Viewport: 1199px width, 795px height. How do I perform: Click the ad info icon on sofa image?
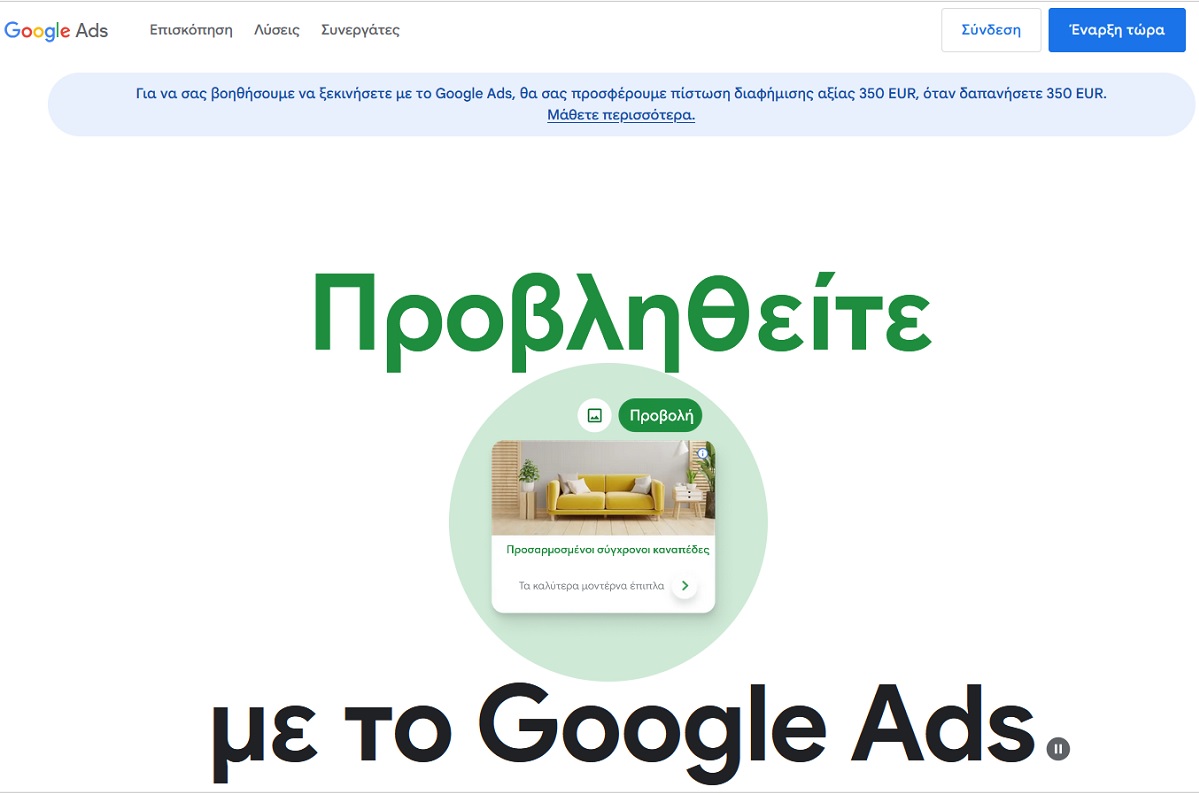click(x=703, y=453)
